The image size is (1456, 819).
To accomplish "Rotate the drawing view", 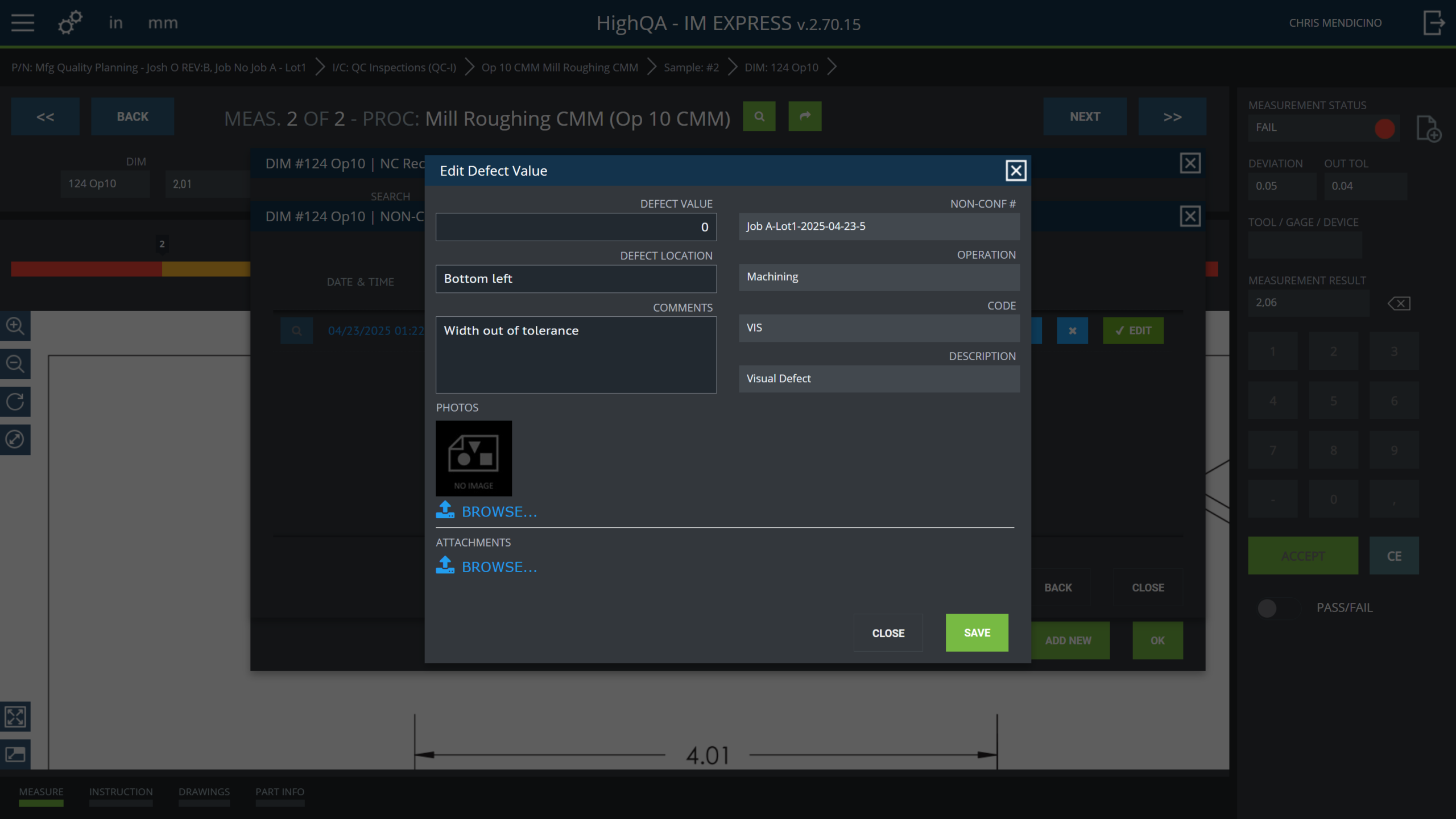I will [x=15, y=402].
